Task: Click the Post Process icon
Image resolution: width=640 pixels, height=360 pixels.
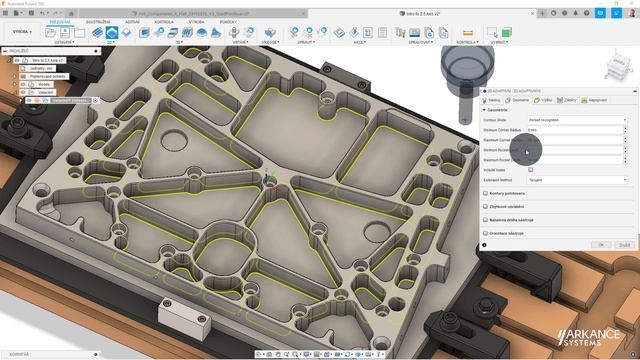Action: pos(368,32)
